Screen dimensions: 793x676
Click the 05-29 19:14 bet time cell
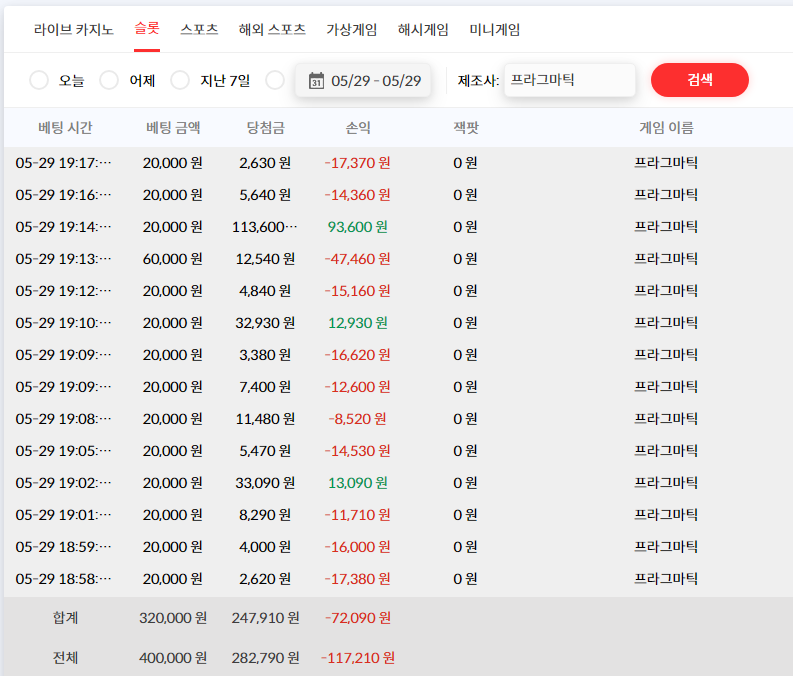coord(64,227)
